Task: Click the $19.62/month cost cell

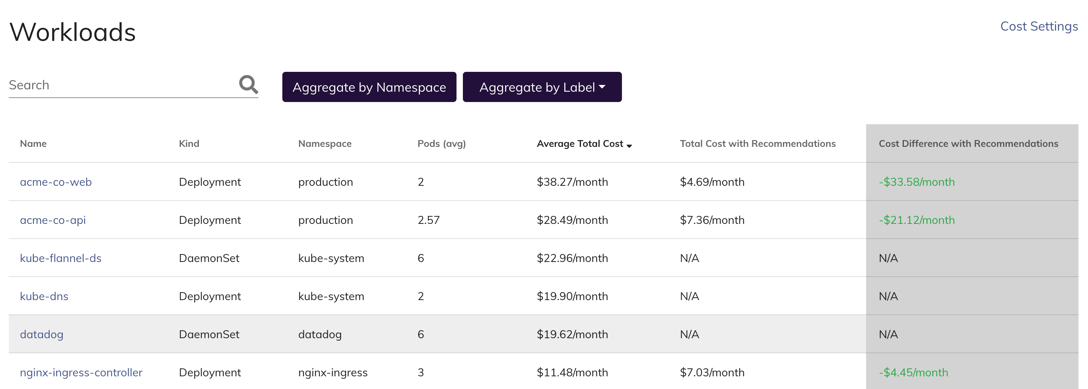Action: [572, 334]
